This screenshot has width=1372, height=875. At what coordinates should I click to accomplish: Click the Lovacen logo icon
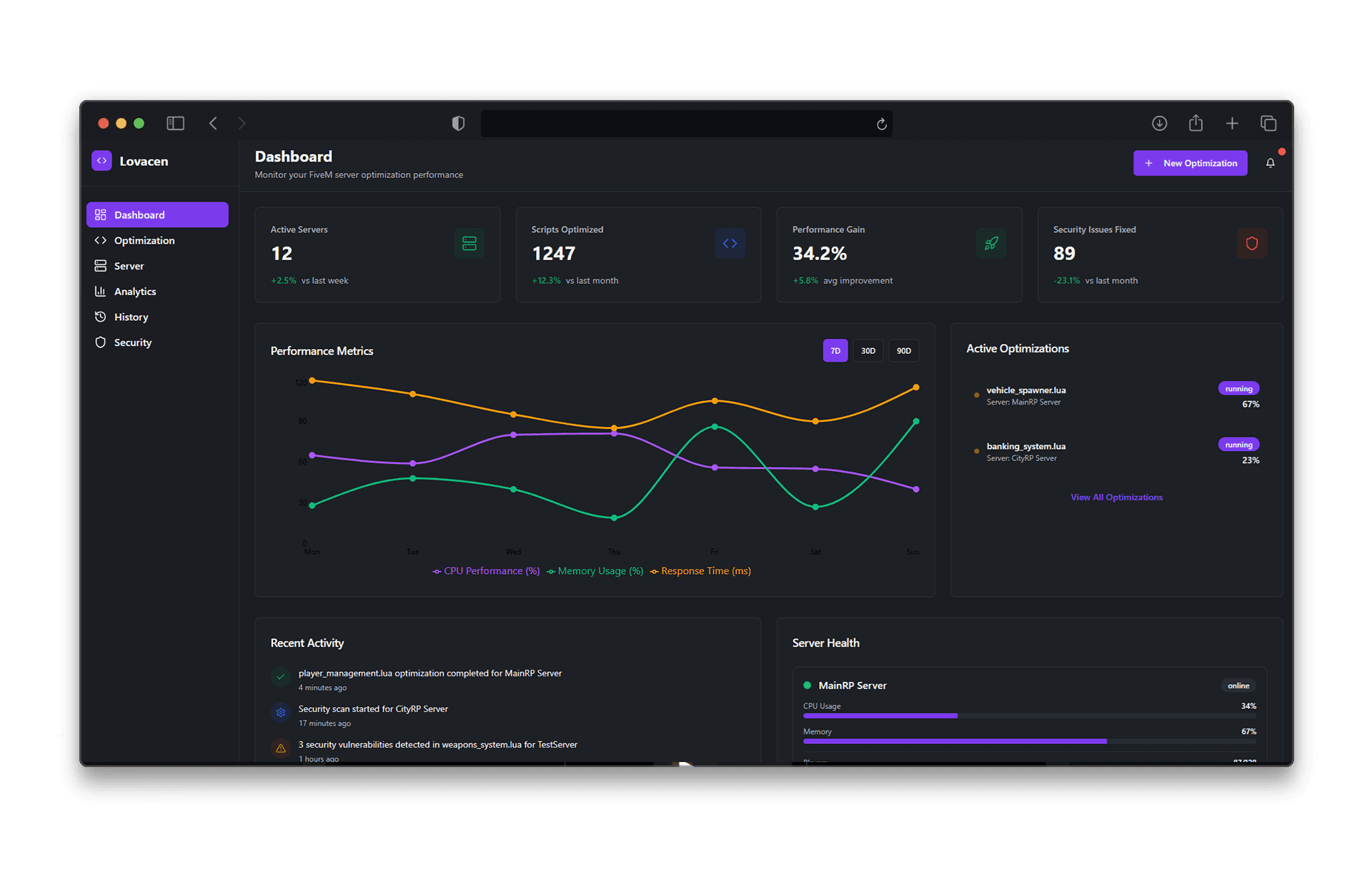click(101, 161)
